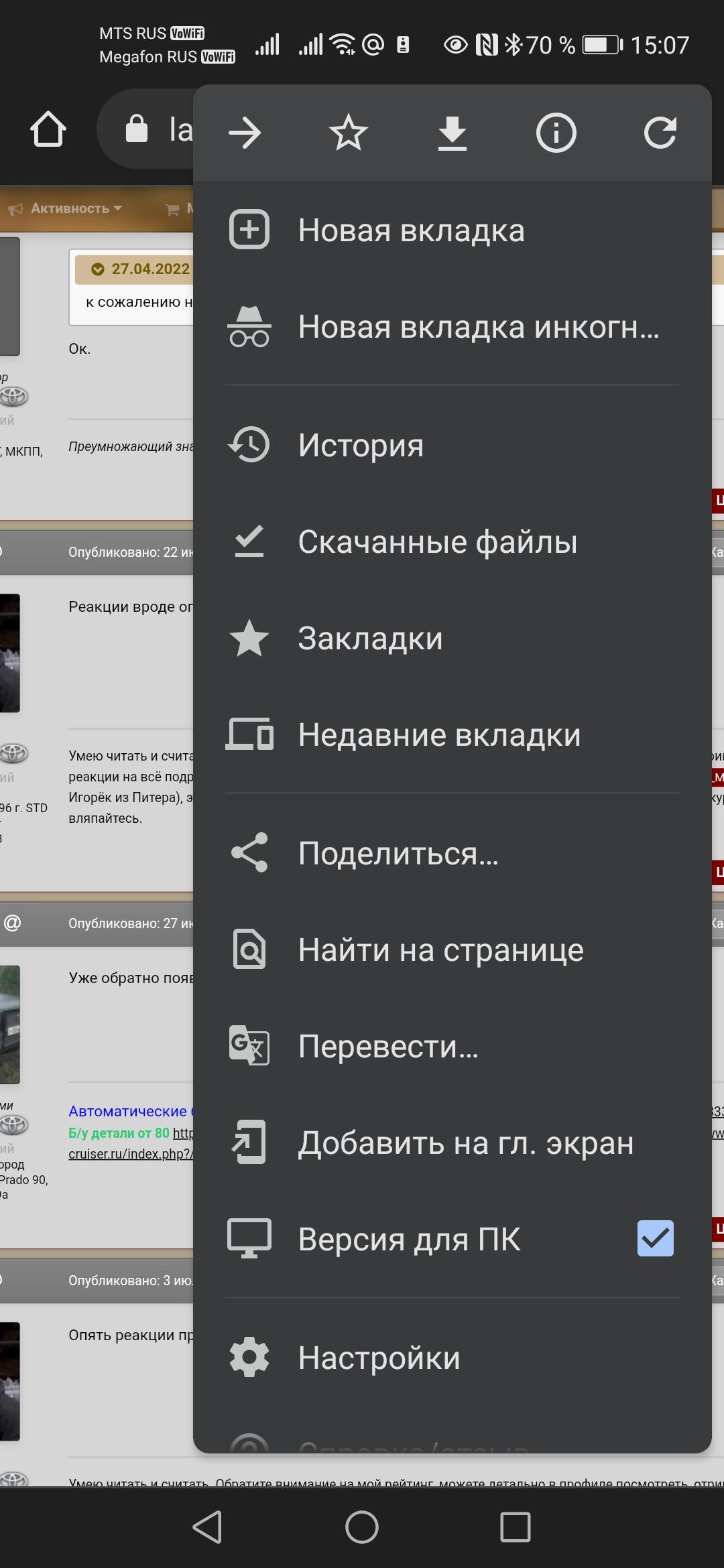Viewport: 724px width, 1568px height.
Task: Tap the top Toyota badge under the first avatar
Action: 13,397
